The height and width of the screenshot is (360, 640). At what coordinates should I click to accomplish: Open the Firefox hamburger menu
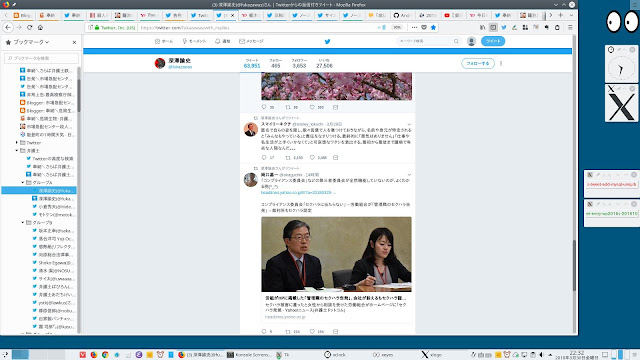[x=570, y=27]
